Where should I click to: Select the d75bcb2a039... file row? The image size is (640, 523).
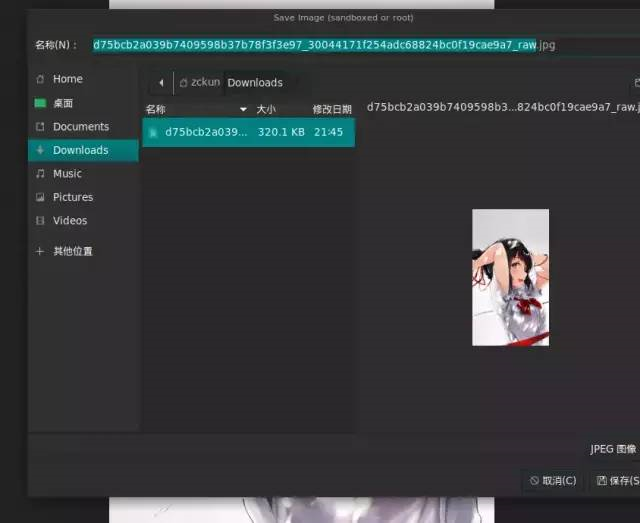point(249,132)
